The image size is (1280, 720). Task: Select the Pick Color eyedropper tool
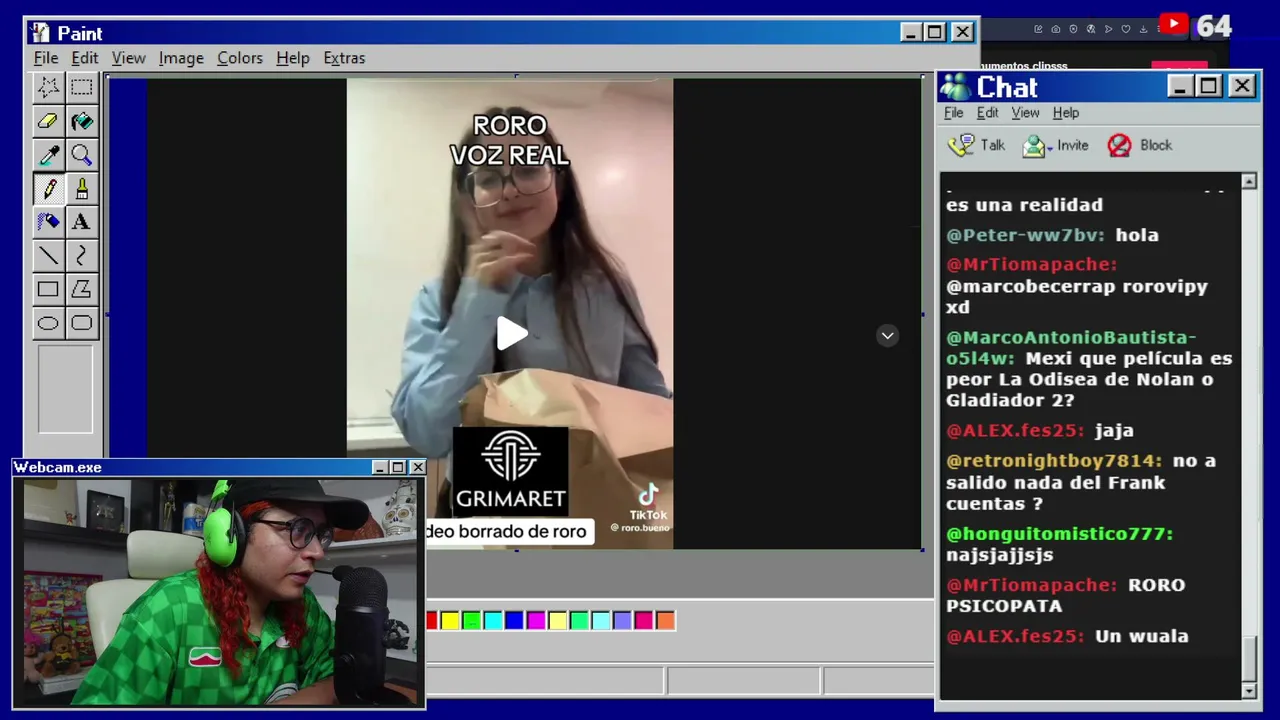[47, 155]
